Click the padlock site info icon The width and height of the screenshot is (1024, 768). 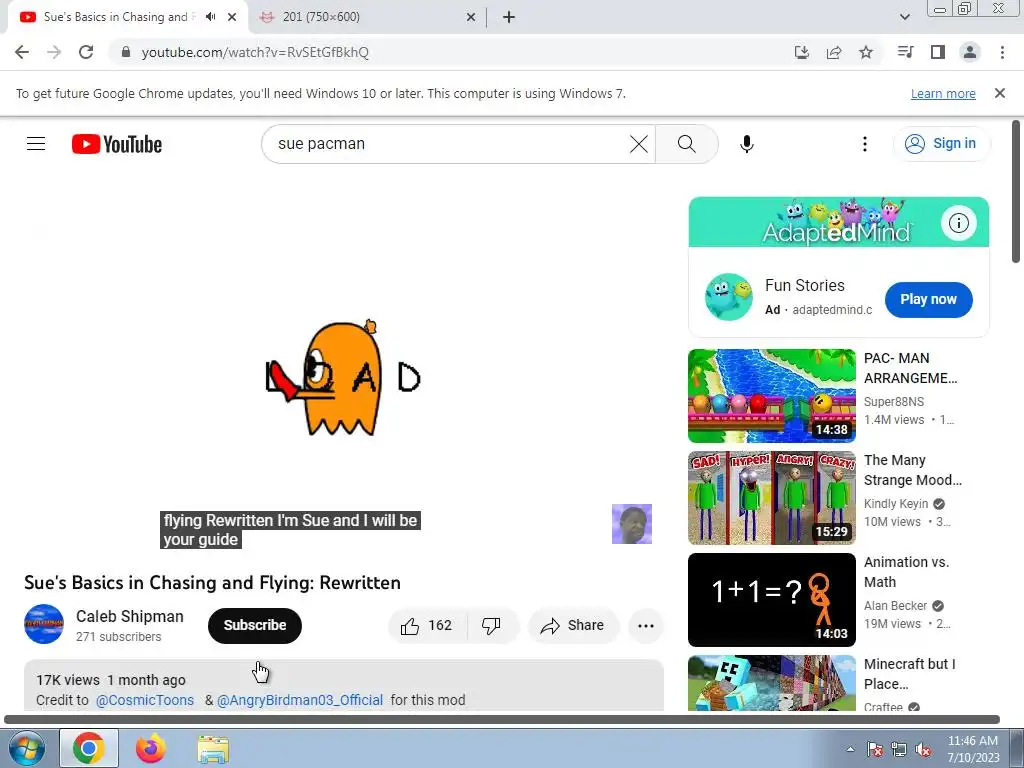pyautogui.click(x=126, y=52)
